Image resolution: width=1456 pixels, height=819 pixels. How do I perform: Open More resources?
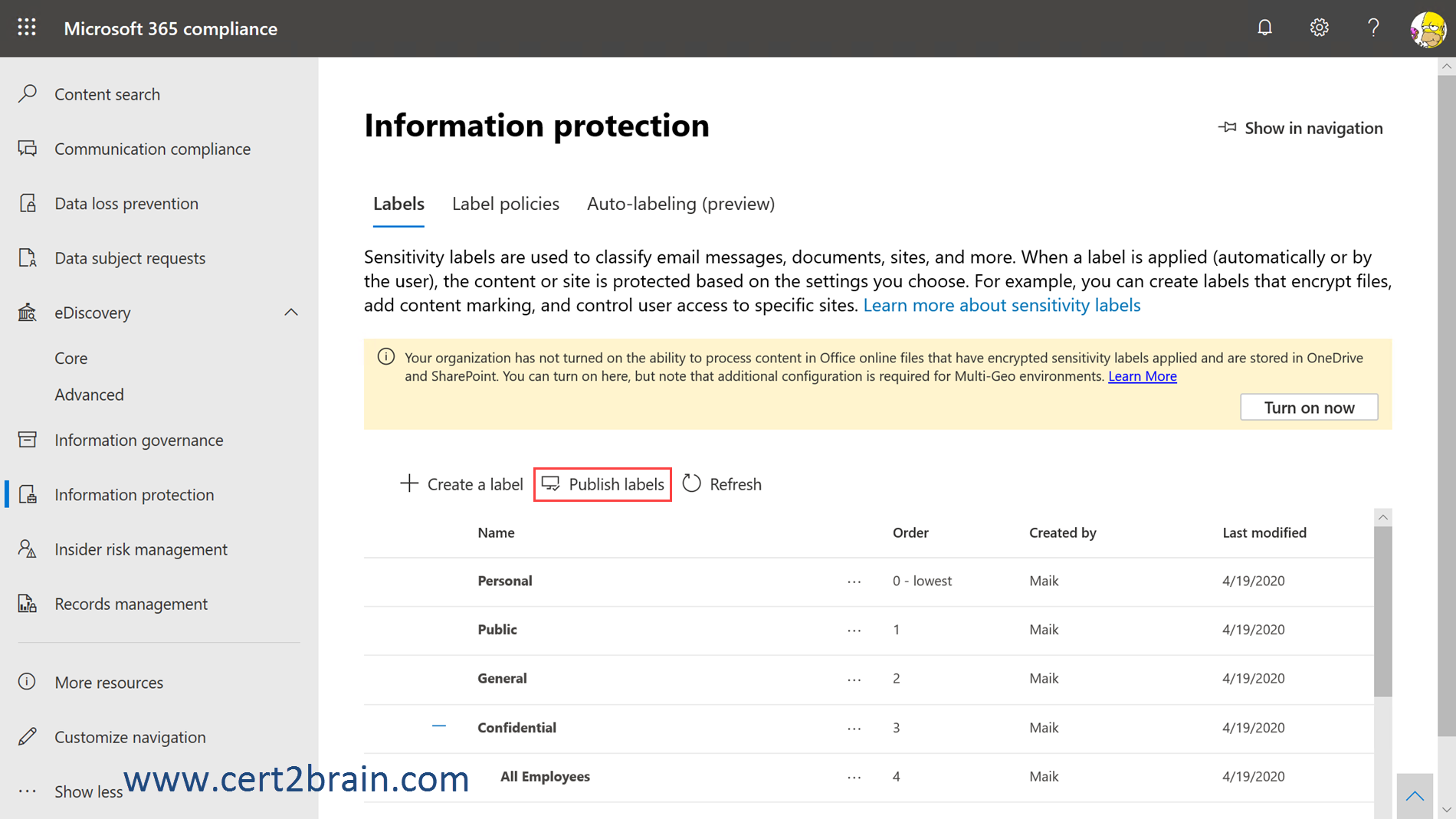click(109, 682)
